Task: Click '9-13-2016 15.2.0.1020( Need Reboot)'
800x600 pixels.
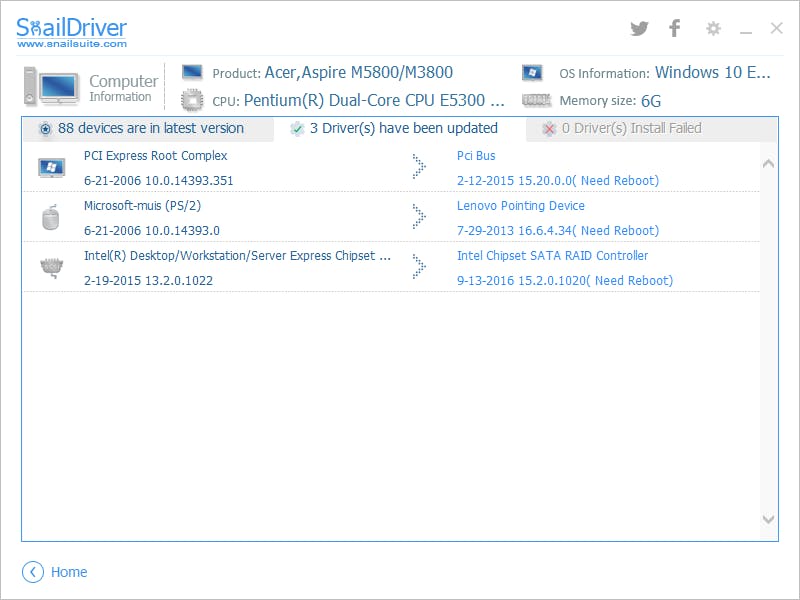Action: (x=565, y=281)
